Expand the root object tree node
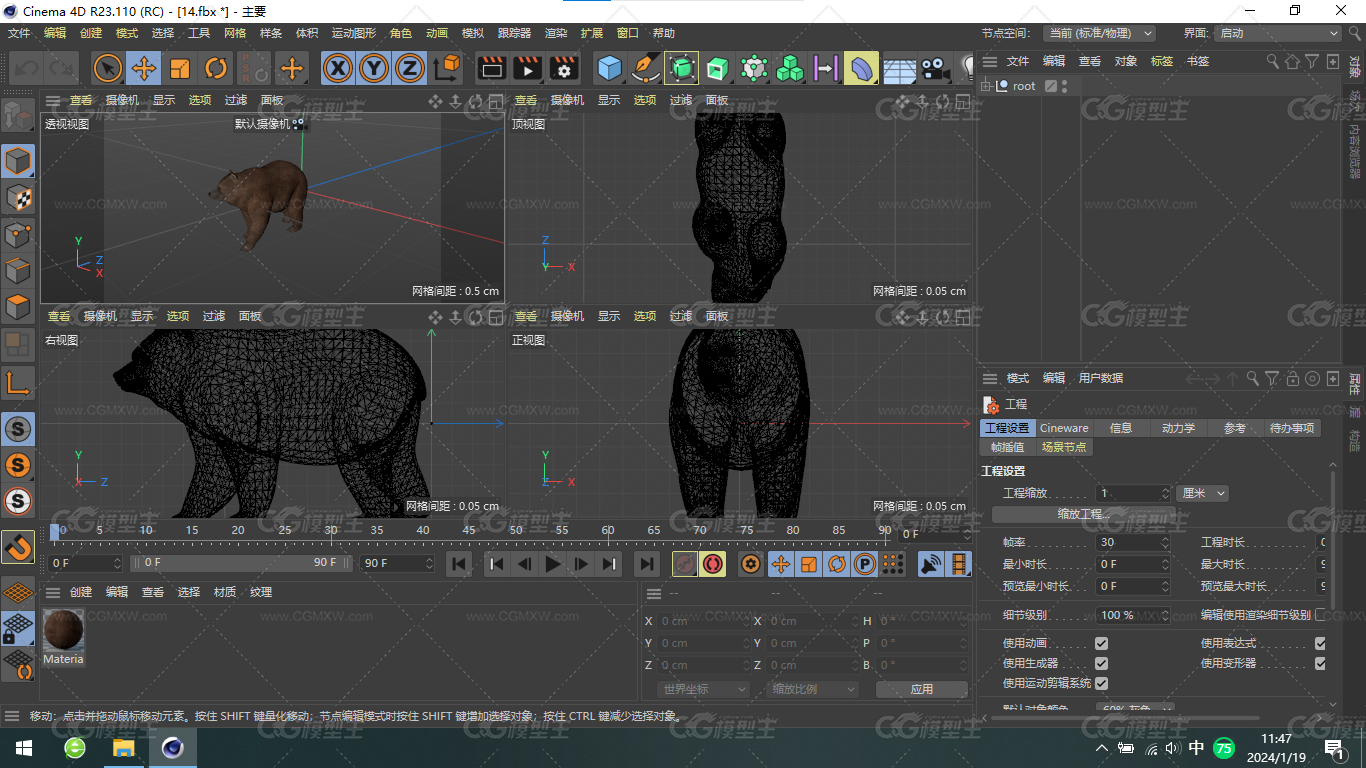Image resolution: width=1366 pixels, height=768 pixels. point(987,86)
